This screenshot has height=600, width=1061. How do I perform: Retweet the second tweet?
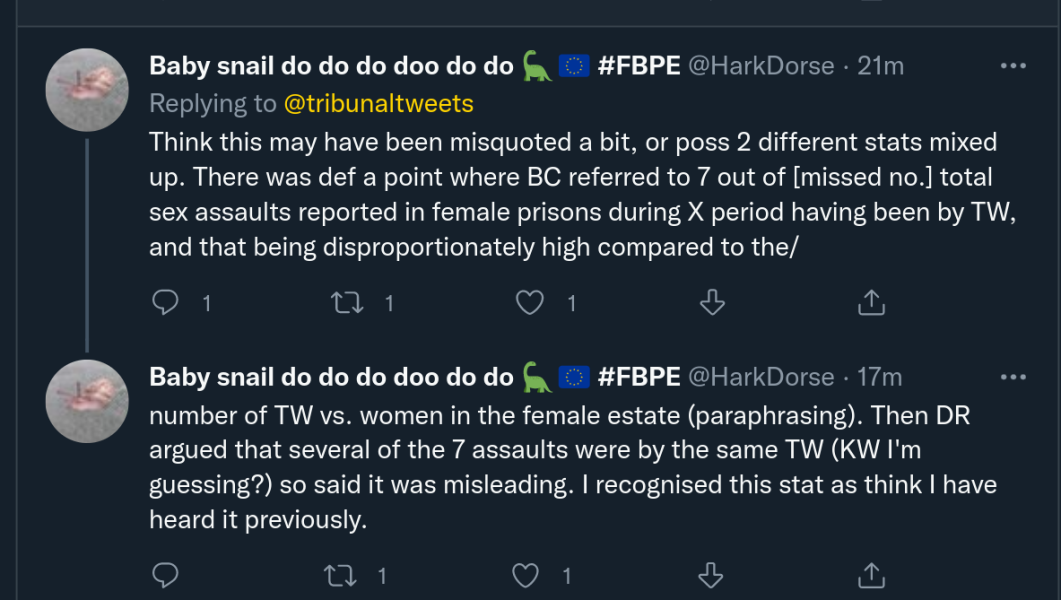pos(342,575)
